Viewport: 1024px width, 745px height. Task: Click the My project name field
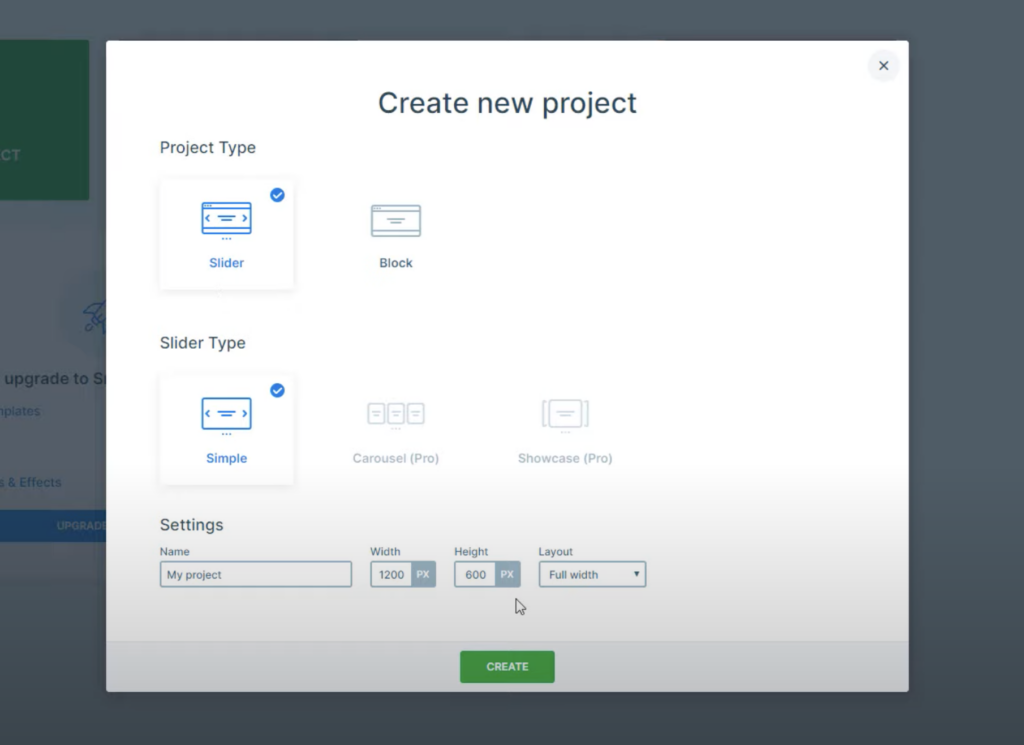click(255, 575)
